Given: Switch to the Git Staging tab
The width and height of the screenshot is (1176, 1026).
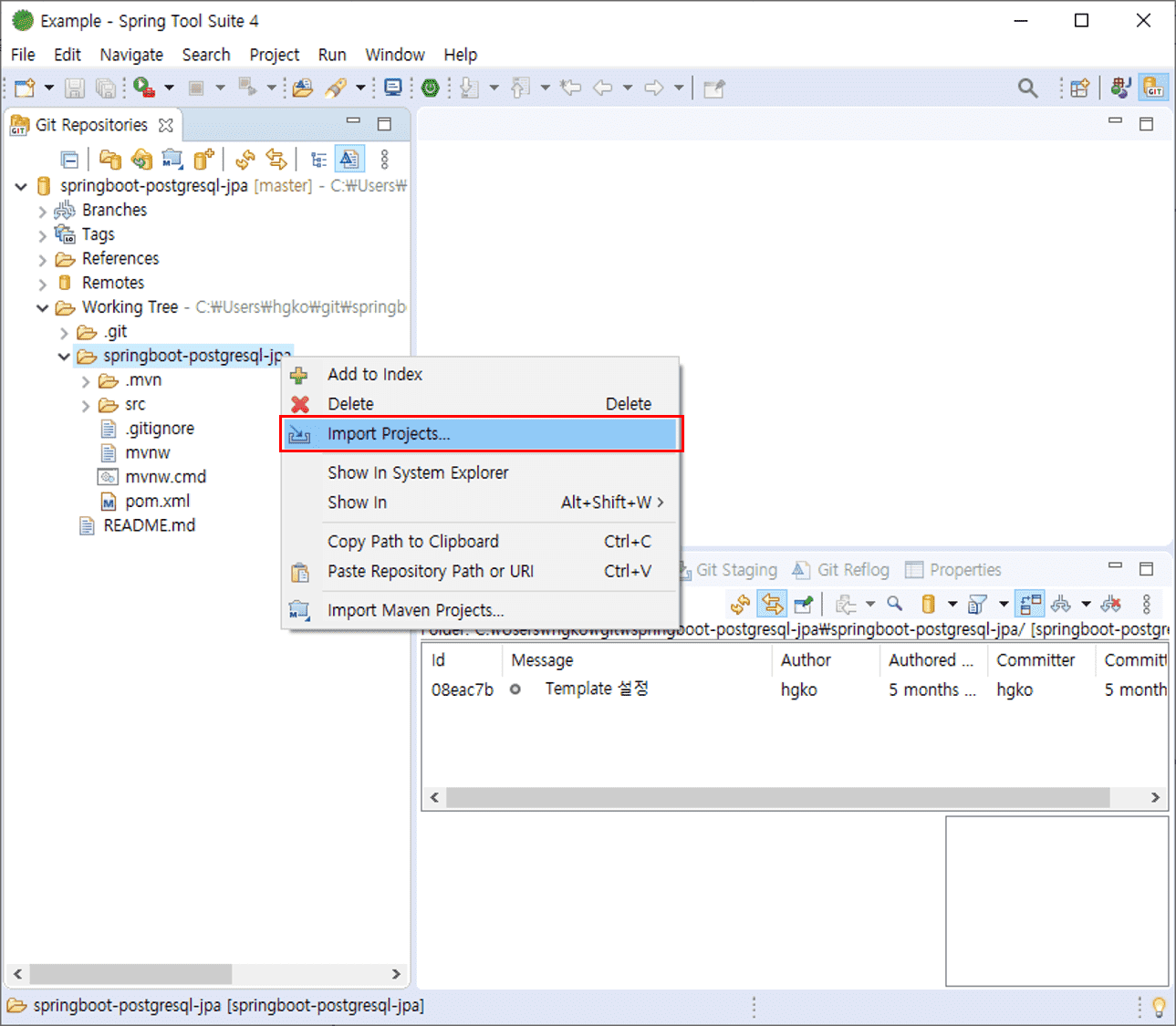Looking at the screenshot, I should [x=729, y=570].
